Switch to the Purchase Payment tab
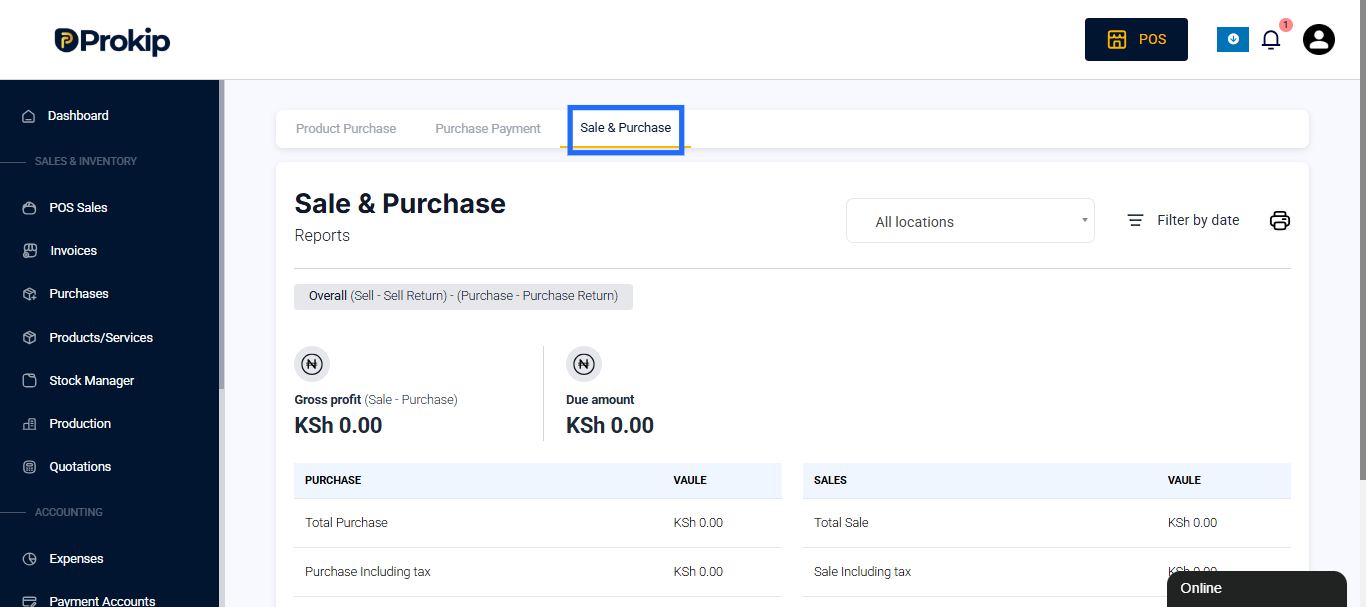1366x607 pixels. (x=488, y=129)
